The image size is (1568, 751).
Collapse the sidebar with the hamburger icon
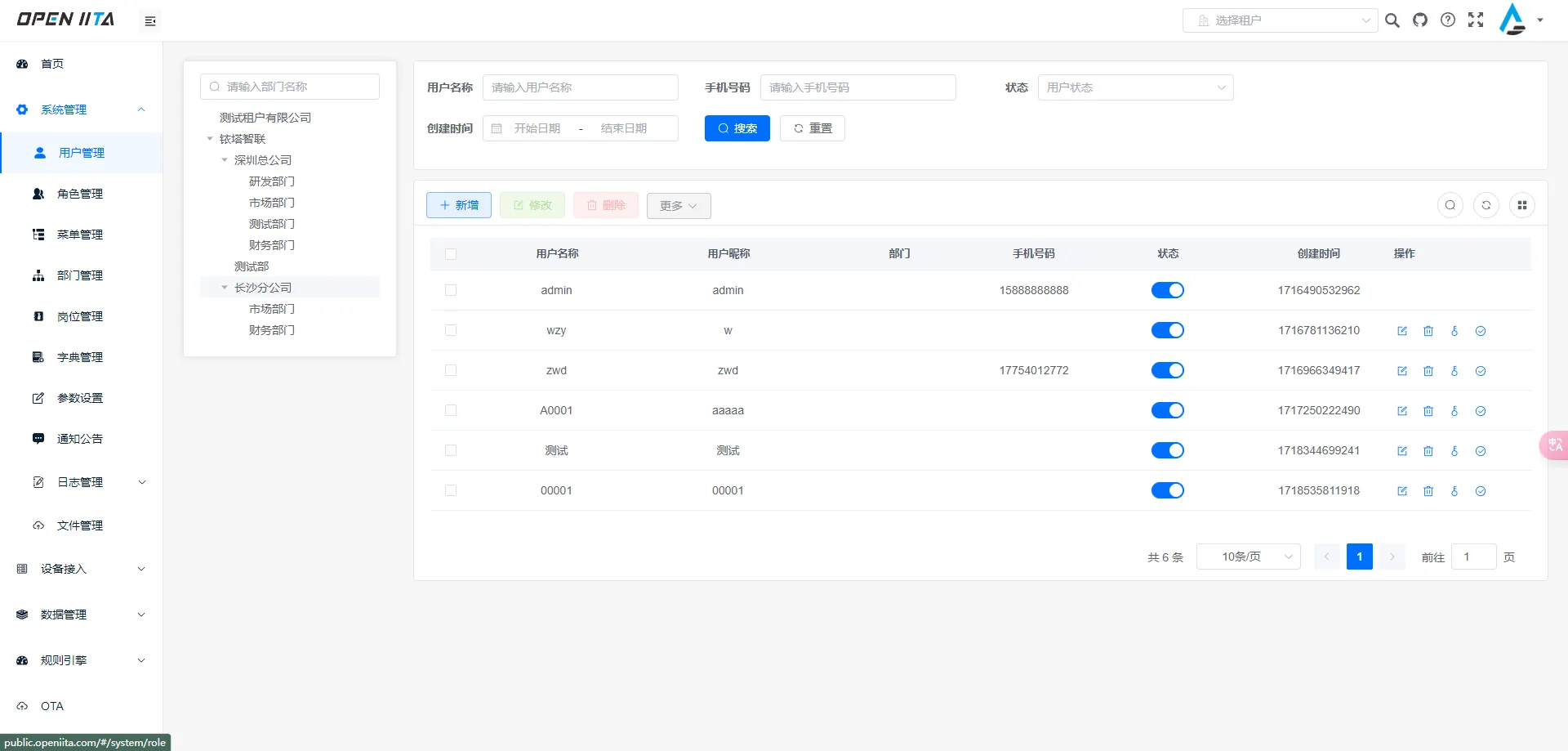[x=150, y=21]
